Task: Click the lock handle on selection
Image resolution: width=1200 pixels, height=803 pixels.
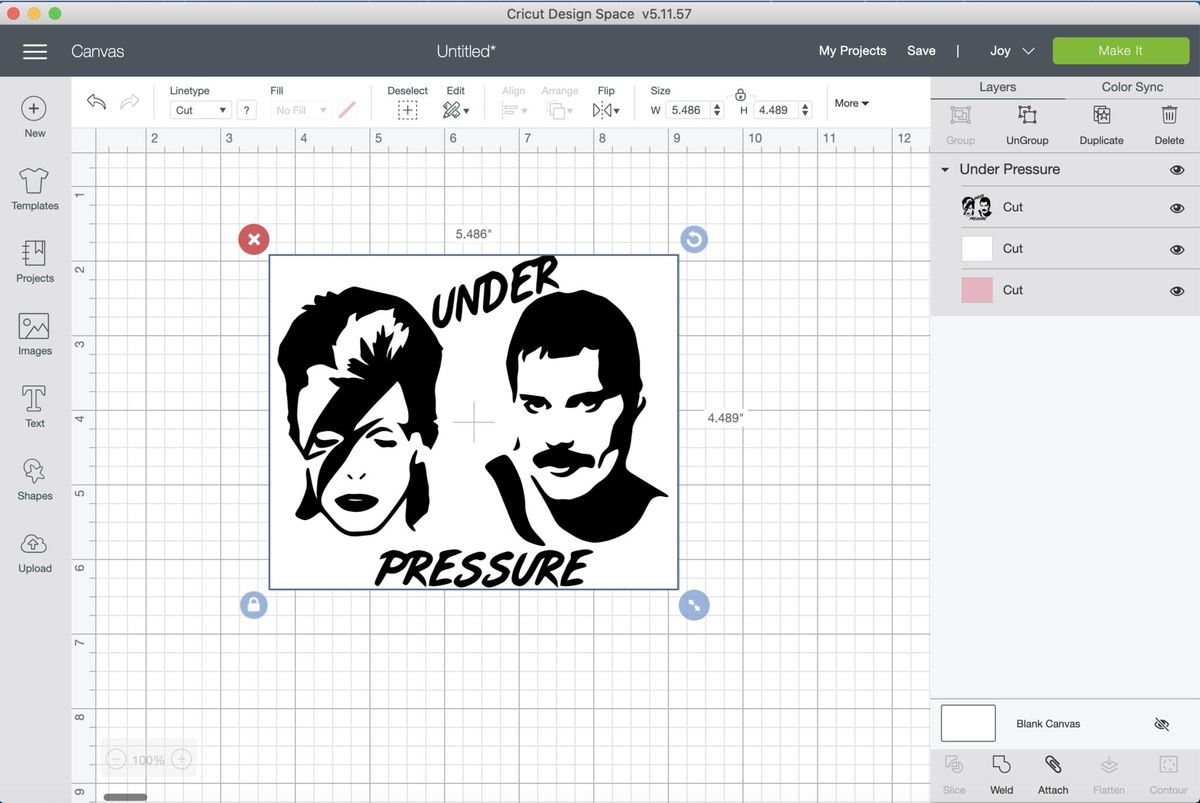Action: pyautogui.click(x=254, y=605)
